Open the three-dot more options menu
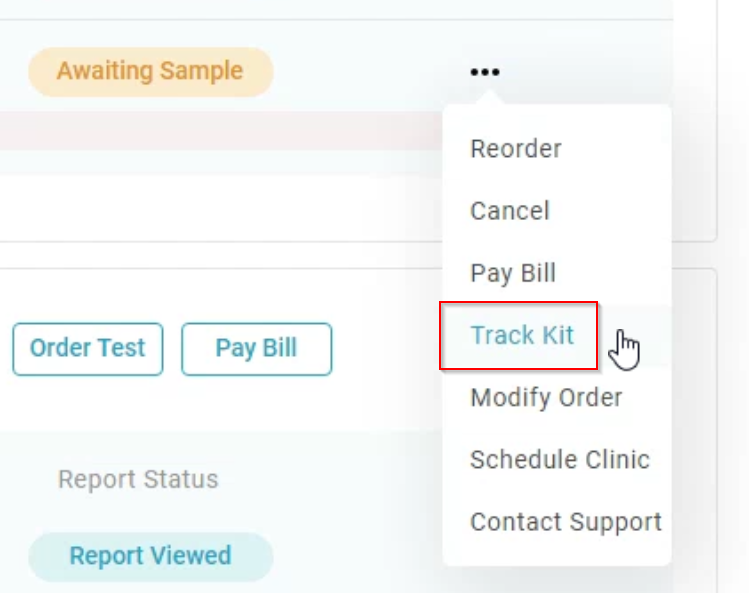 click(485, 72)
